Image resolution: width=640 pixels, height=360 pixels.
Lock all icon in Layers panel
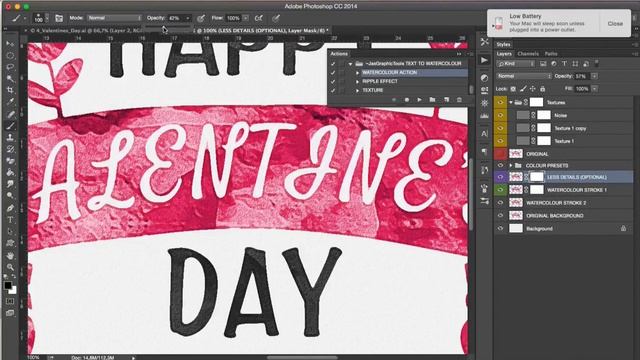click(x=542, y=89)
